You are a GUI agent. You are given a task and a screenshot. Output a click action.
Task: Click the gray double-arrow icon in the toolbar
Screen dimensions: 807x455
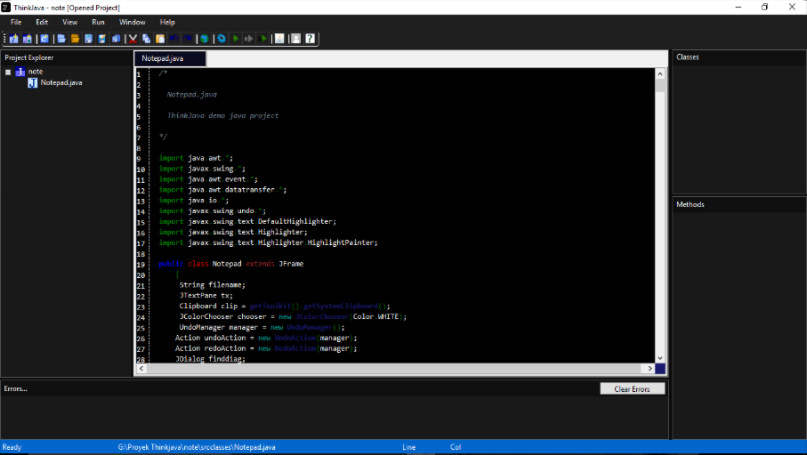[x=249, y=39]
